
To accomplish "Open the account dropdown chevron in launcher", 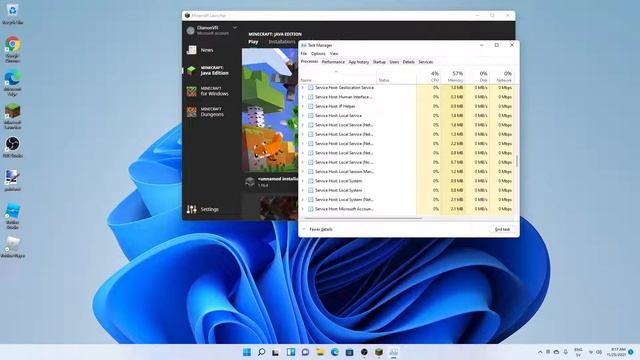I will 235,28.
